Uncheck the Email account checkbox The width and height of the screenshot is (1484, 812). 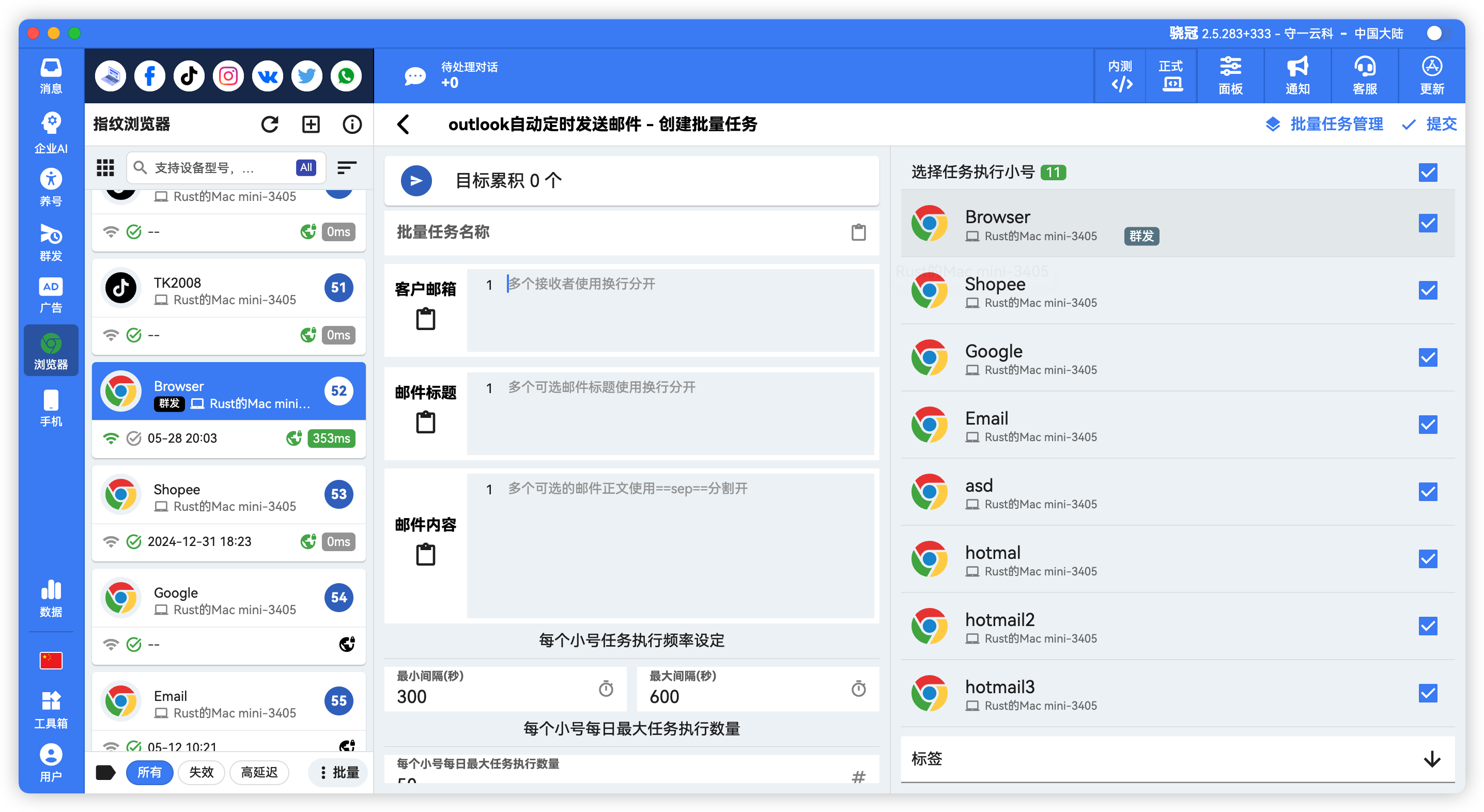(1428, 425)
